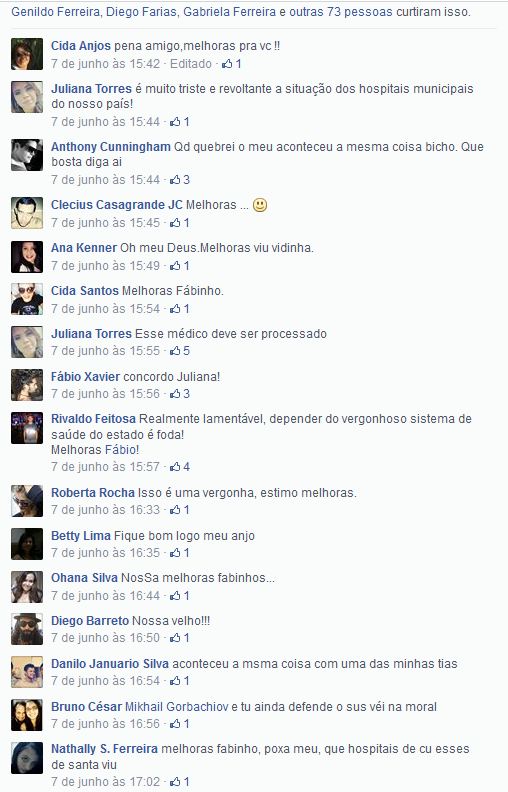Click thumbs-up icon on Rivaldo Feitosa's comment
The image size is (508, 792).
[x=175, y=467]
